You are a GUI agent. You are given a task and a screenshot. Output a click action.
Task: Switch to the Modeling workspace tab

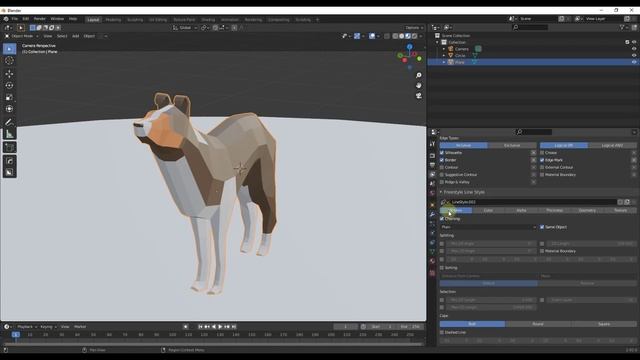(x=113, y=20)
